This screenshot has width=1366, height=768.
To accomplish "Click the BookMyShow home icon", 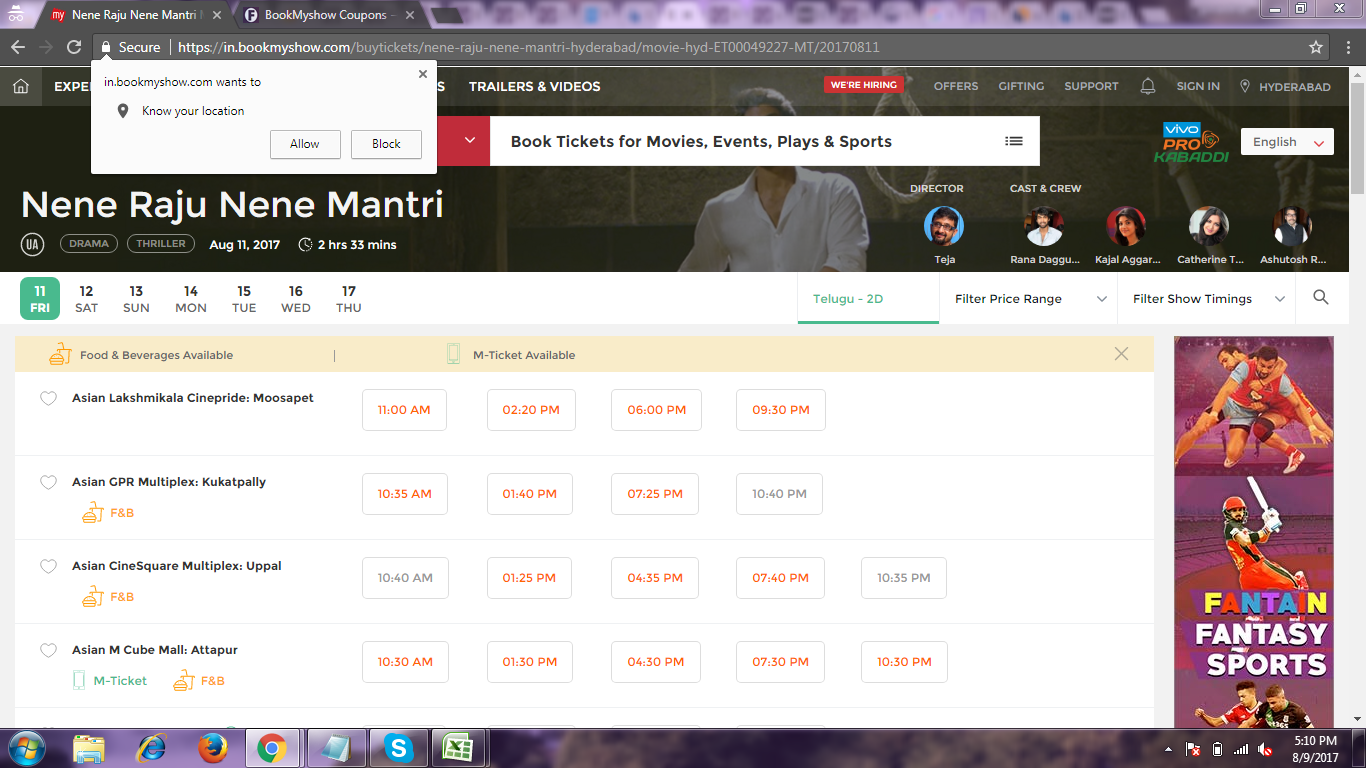I will [21, 86].
